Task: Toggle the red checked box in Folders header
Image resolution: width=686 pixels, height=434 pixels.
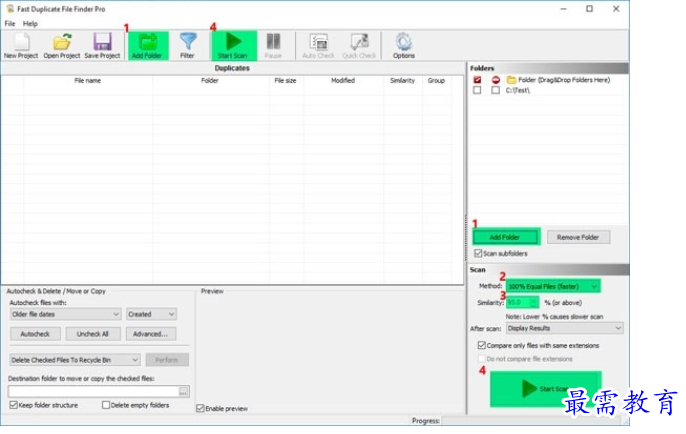Action: pyautogui.click(x=477, y=80)
